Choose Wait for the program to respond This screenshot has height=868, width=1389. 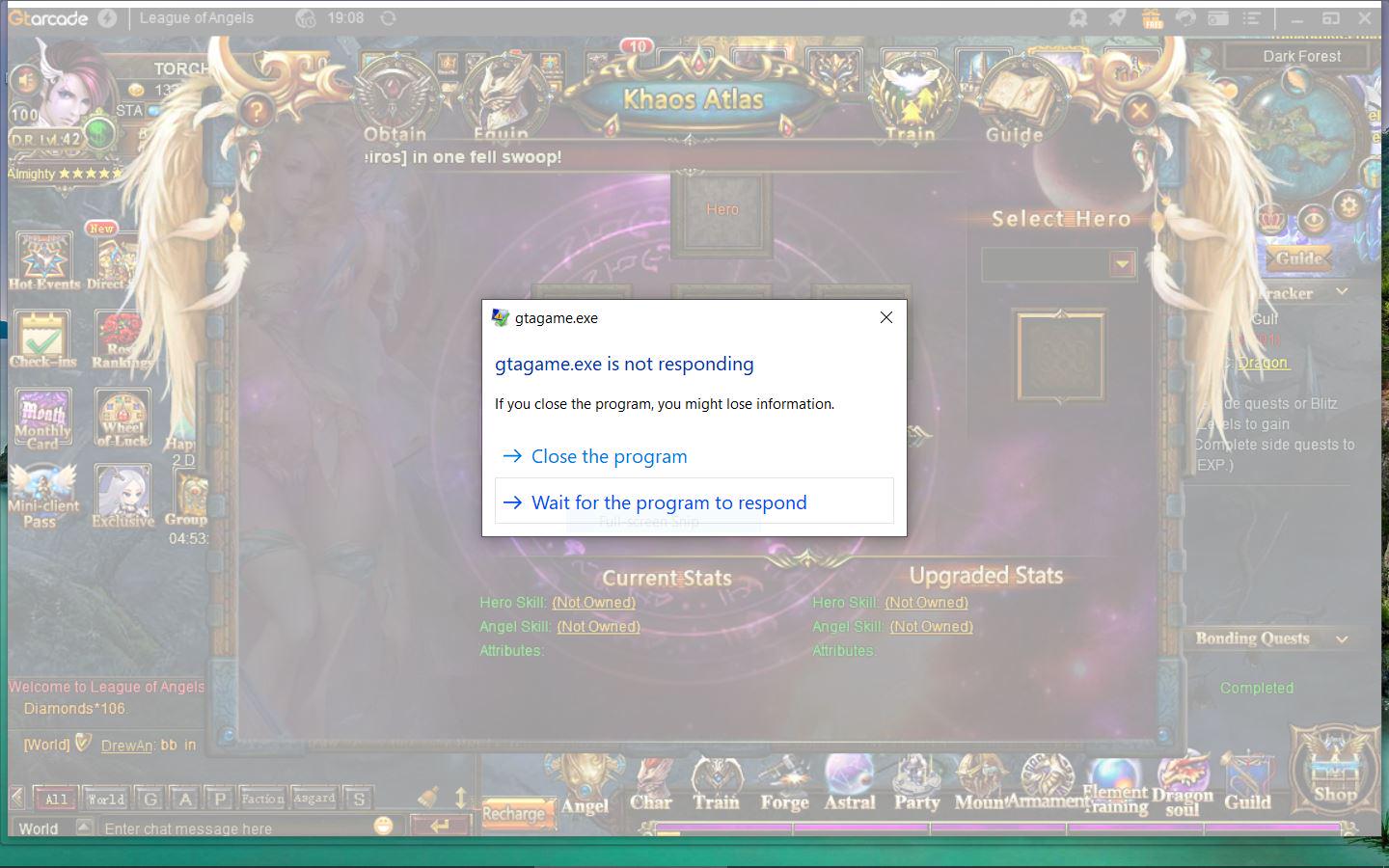click(x=694, y=502)
